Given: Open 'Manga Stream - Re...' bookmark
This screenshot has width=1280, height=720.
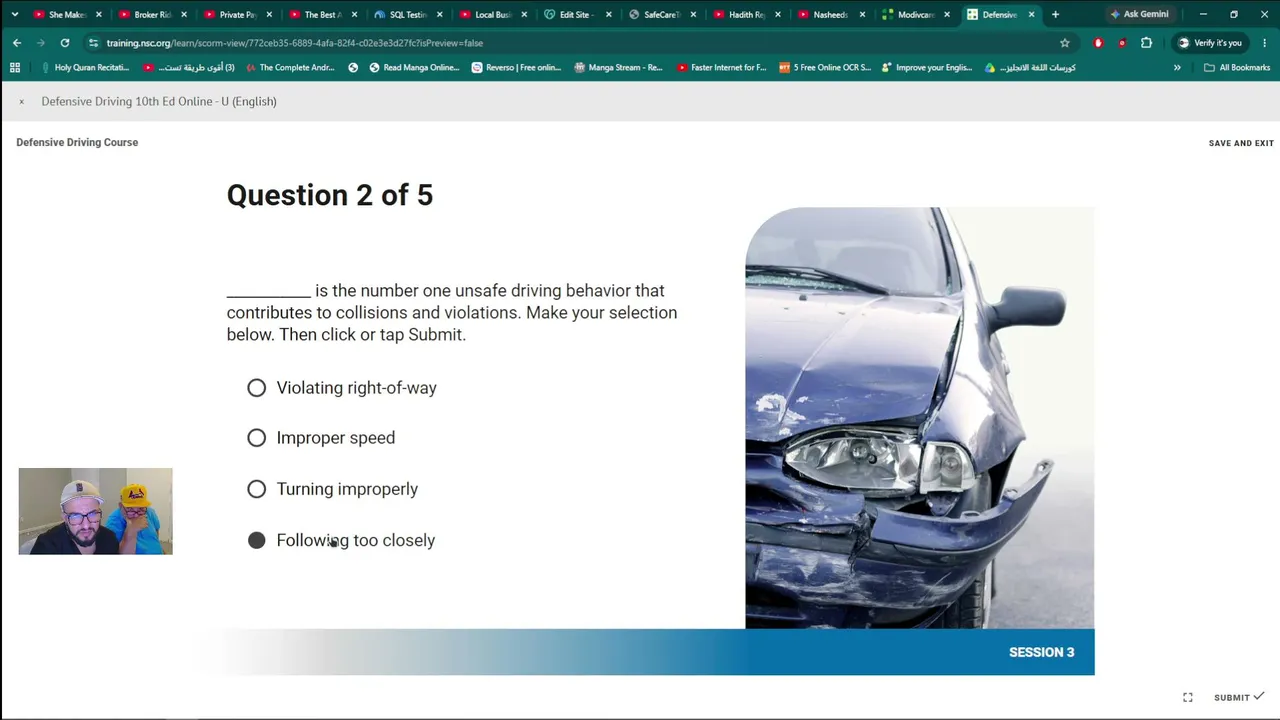Looking at the screenshot, I should pos(618,68).
